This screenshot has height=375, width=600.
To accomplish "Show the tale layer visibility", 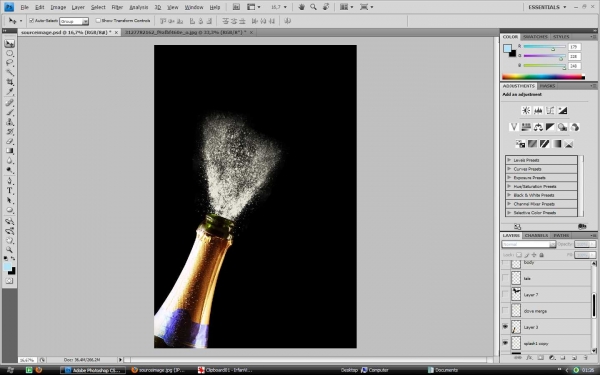I will [x=505, y=278].
